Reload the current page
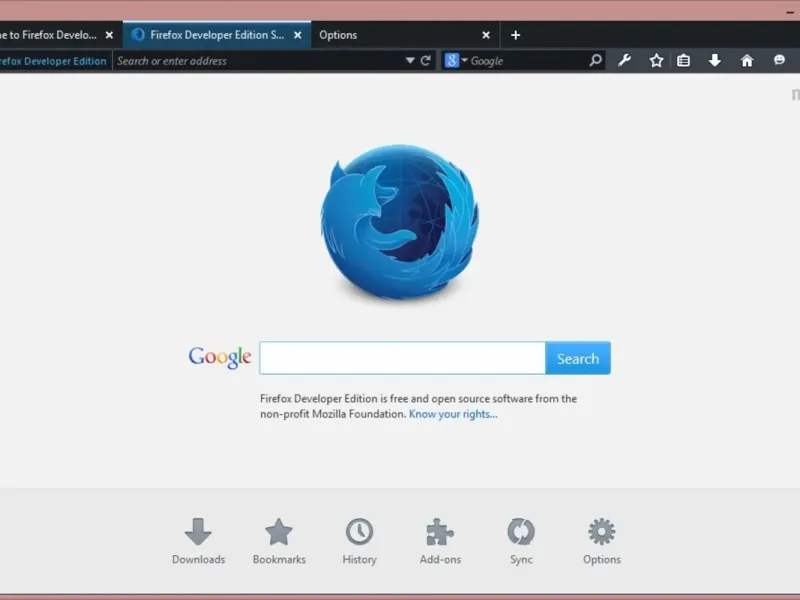800x600 pixels. coord(426,61)
